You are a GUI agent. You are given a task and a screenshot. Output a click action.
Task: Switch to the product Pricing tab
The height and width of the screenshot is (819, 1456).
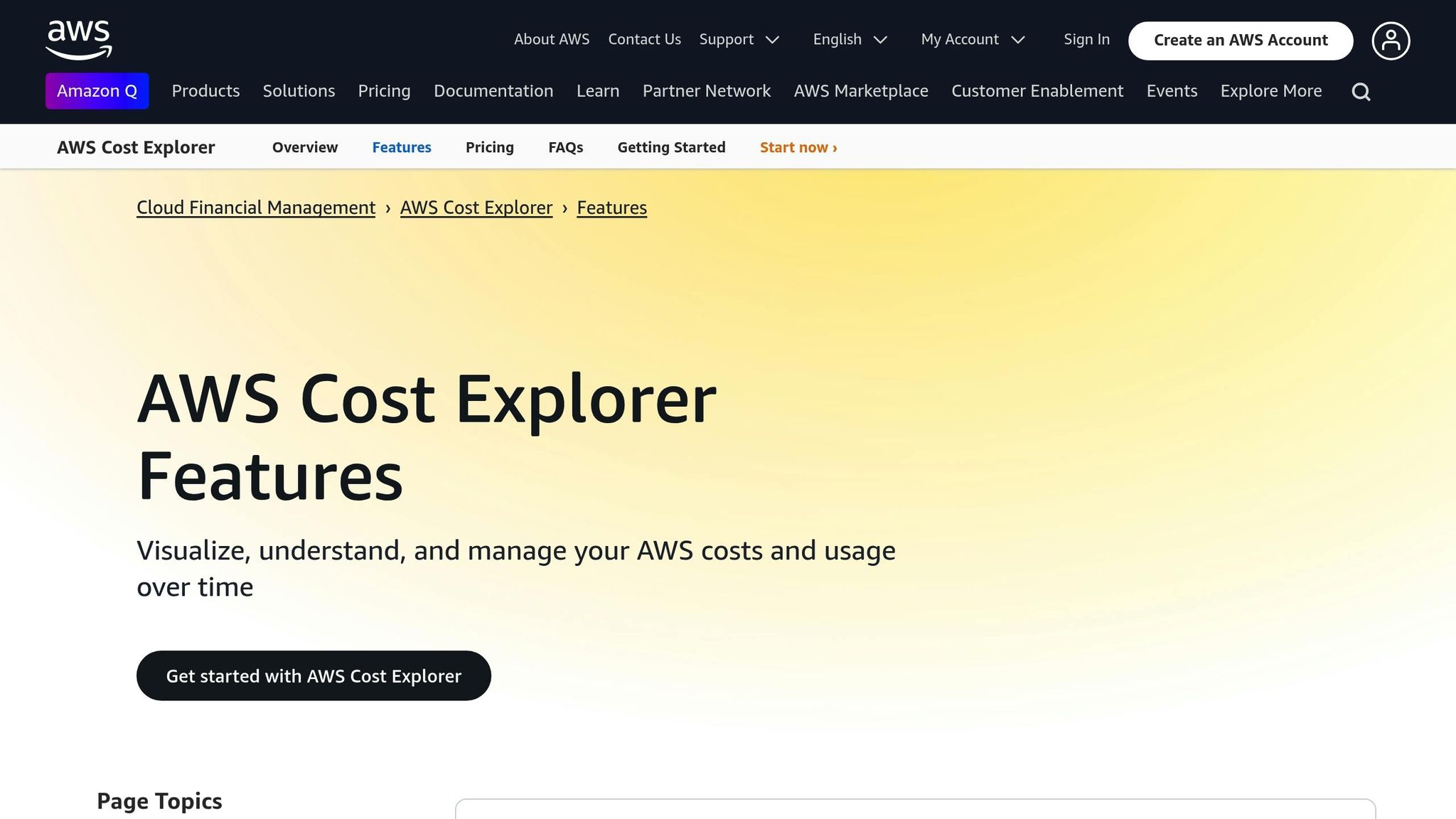point(490,147)
